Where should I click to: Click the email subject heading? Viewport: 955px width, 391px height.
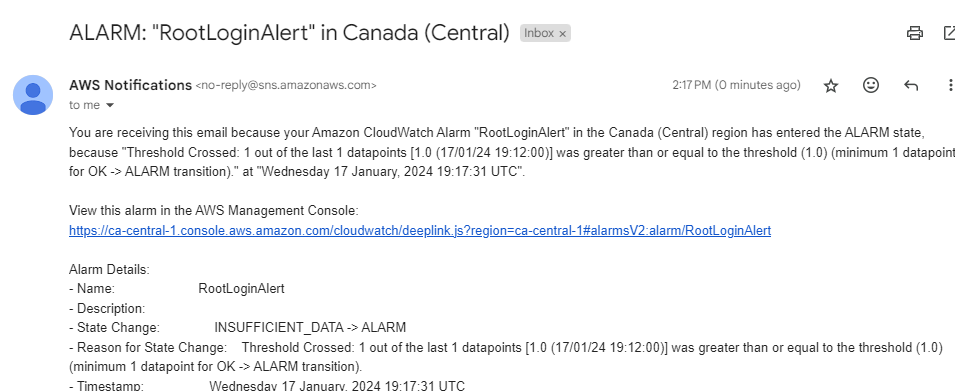(x=289, y=33)
